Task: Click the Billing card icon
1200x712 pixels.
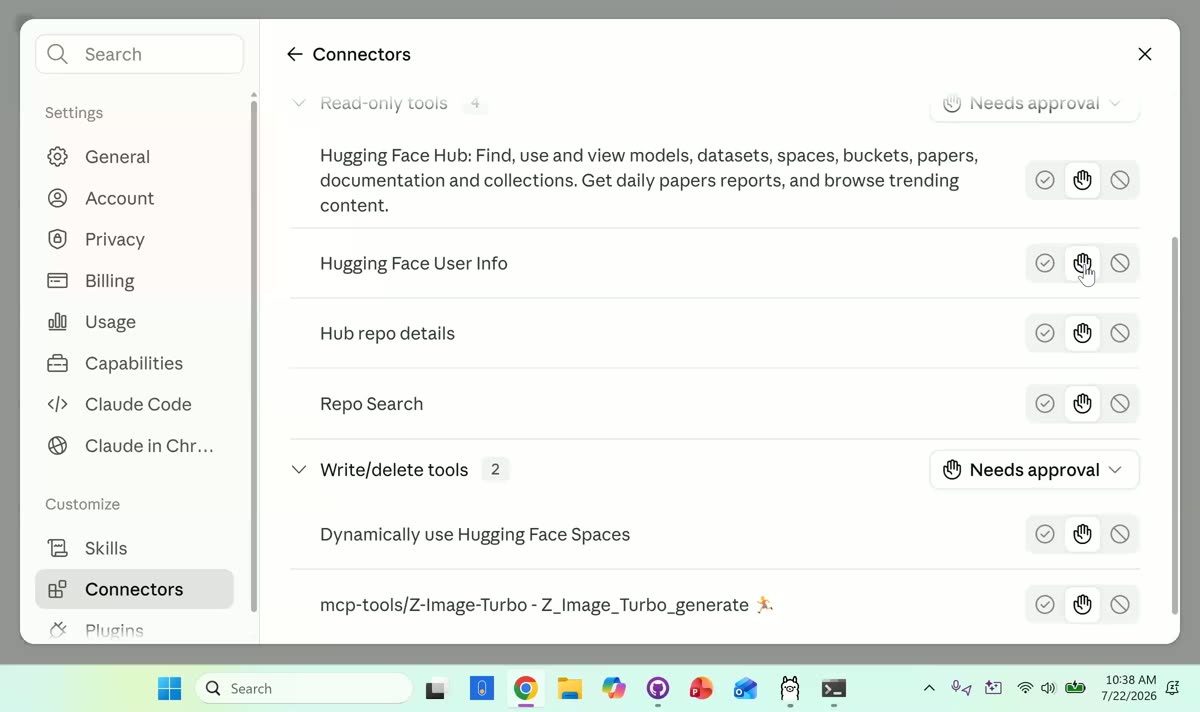Action: tap(58, 281)
